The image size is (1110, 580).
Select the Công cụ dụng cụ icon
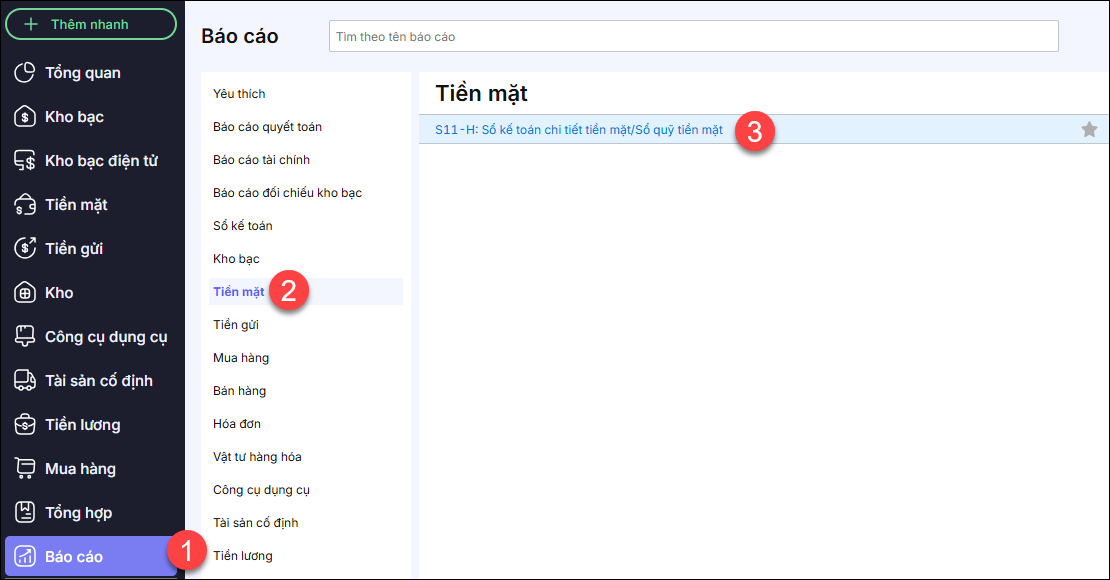[26, 337]
